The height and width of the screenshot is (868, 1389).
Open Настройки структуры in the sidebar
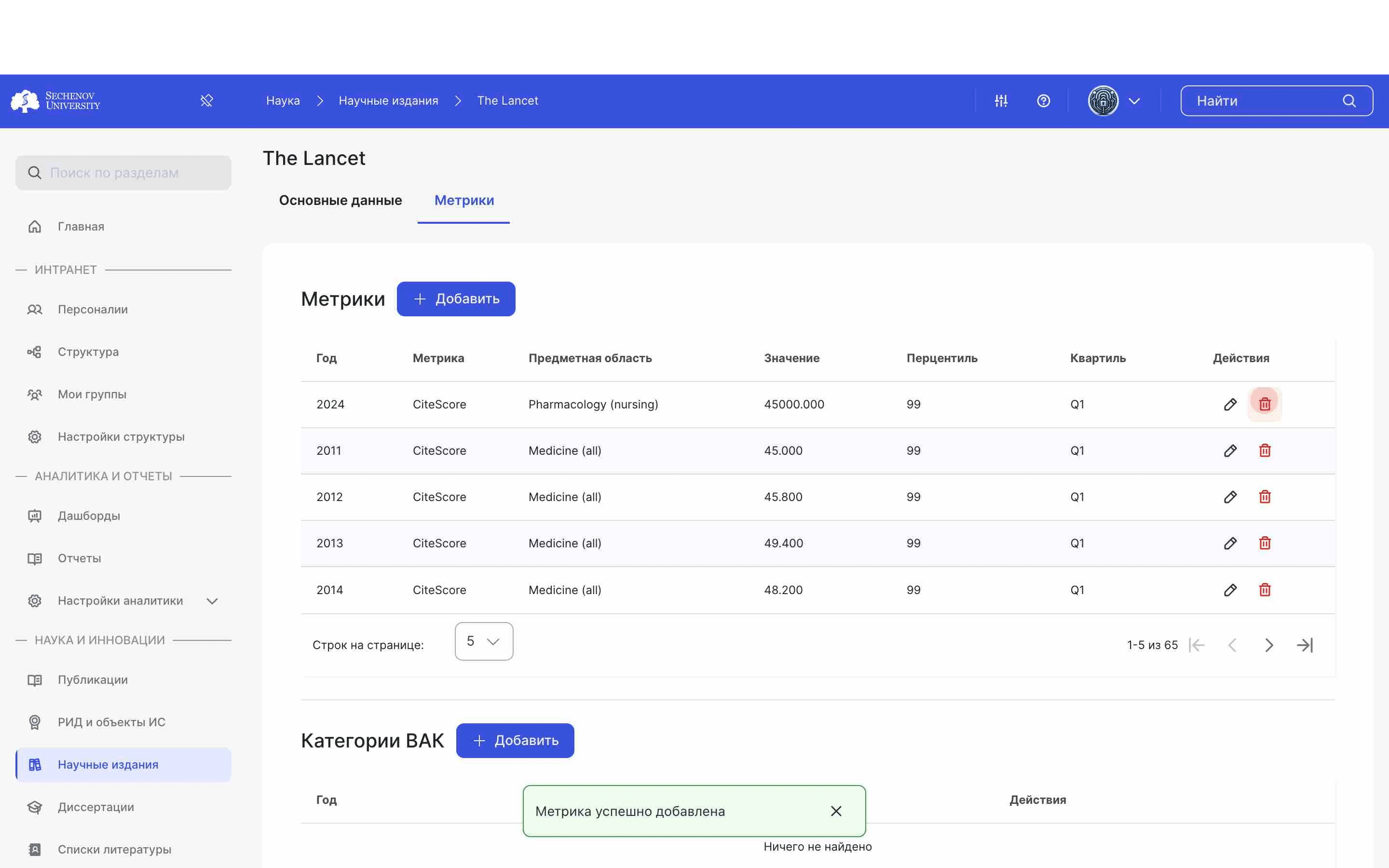pos(123,437)
